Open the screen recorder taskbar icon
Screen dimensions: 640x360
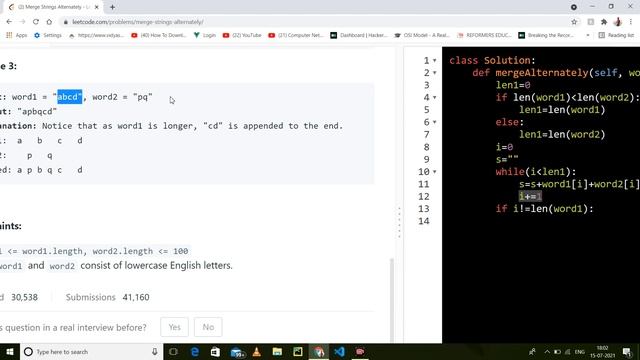point(360,351)
